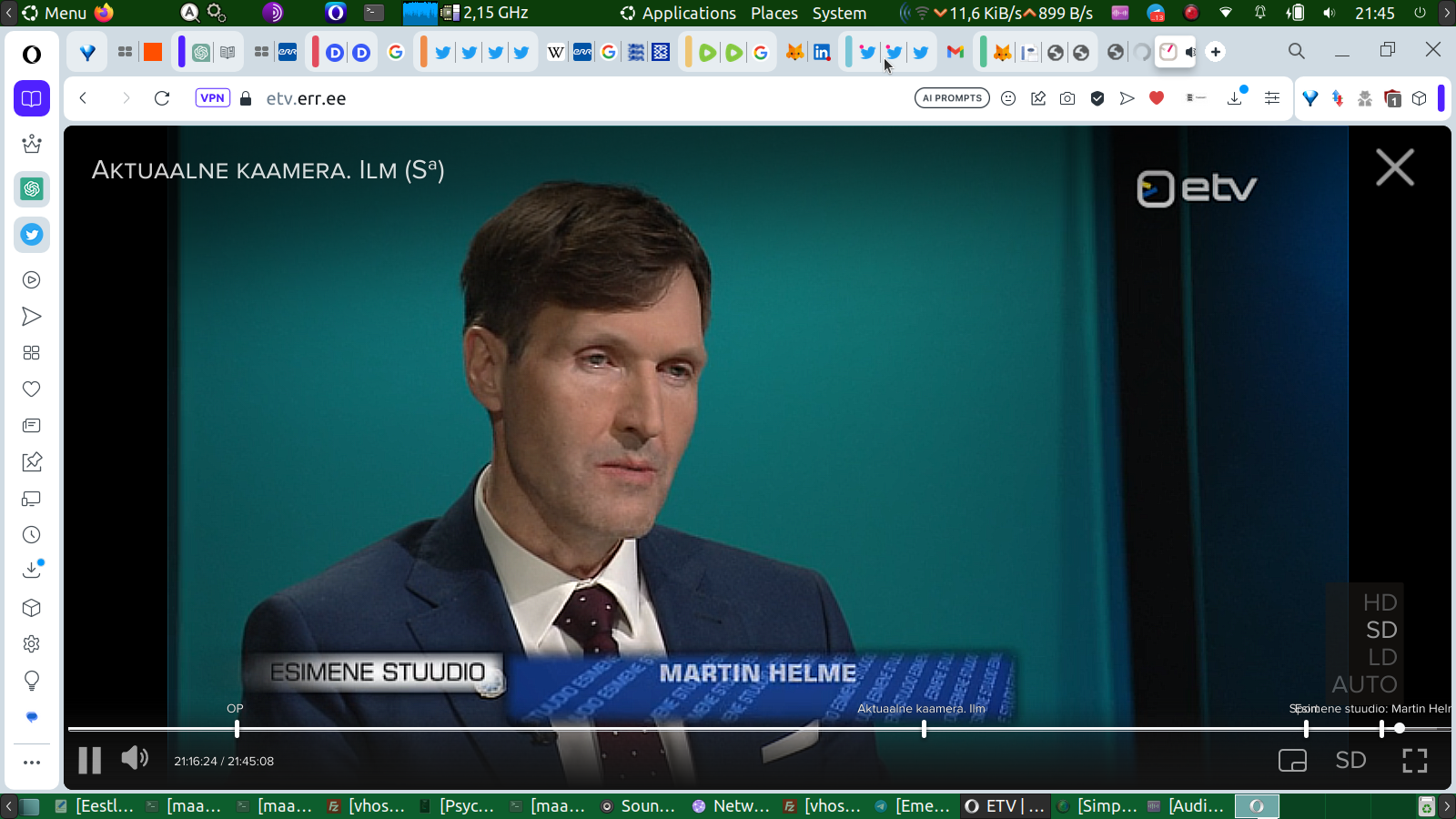Open a new tab with plus button
The width and height of the screenshot is (1456, 819).
1216,52
